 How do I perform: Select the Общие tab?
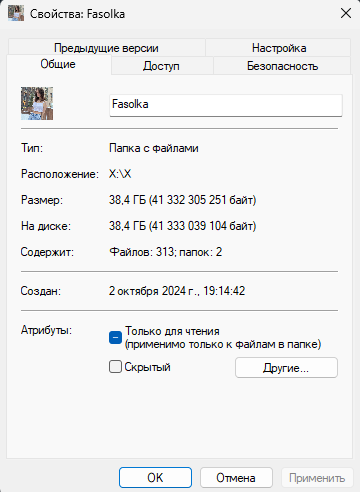pyautogui.click(x=58, y=64)
